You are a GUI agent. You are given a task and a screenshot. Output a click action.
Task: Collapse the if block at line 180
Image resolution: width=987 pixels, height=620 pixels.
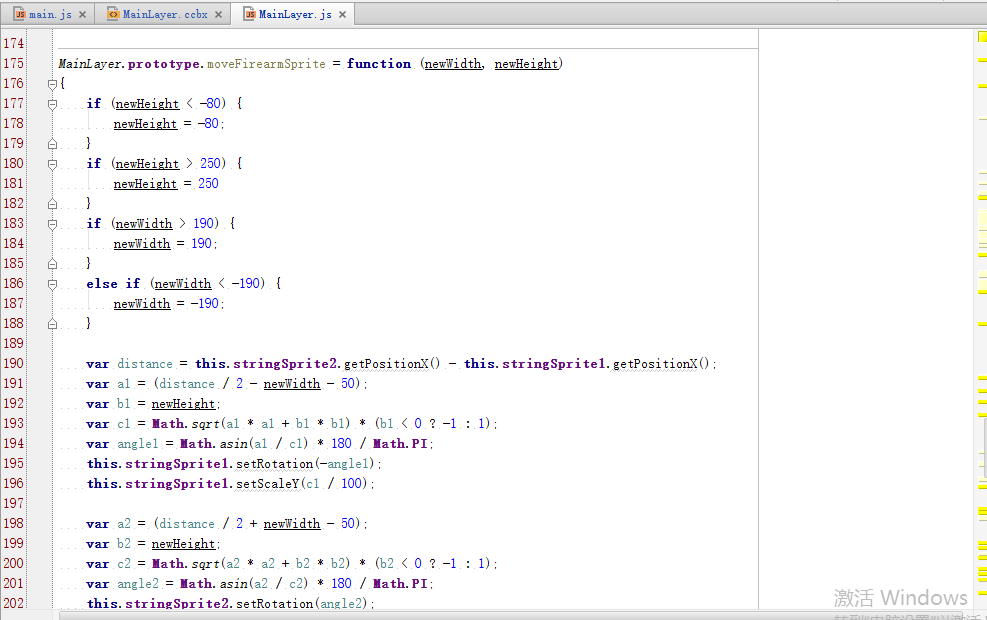(x=52, y=164)
